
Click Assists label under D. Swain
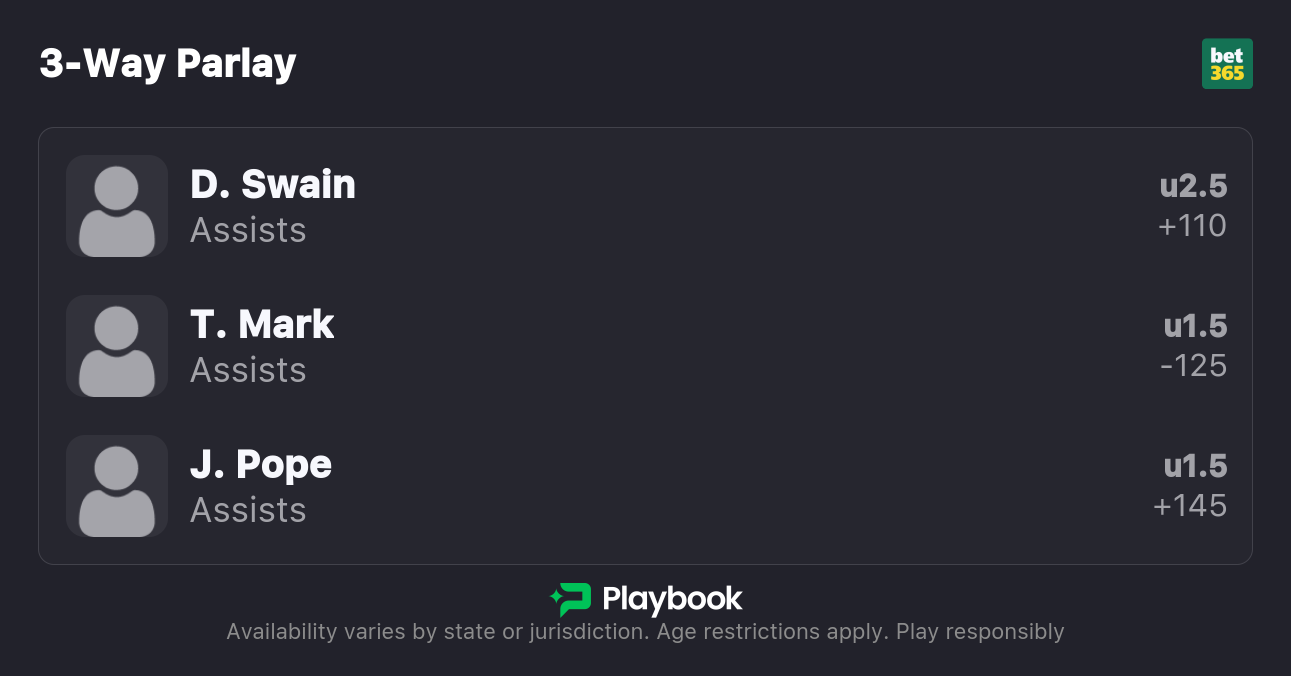(248, 230)
